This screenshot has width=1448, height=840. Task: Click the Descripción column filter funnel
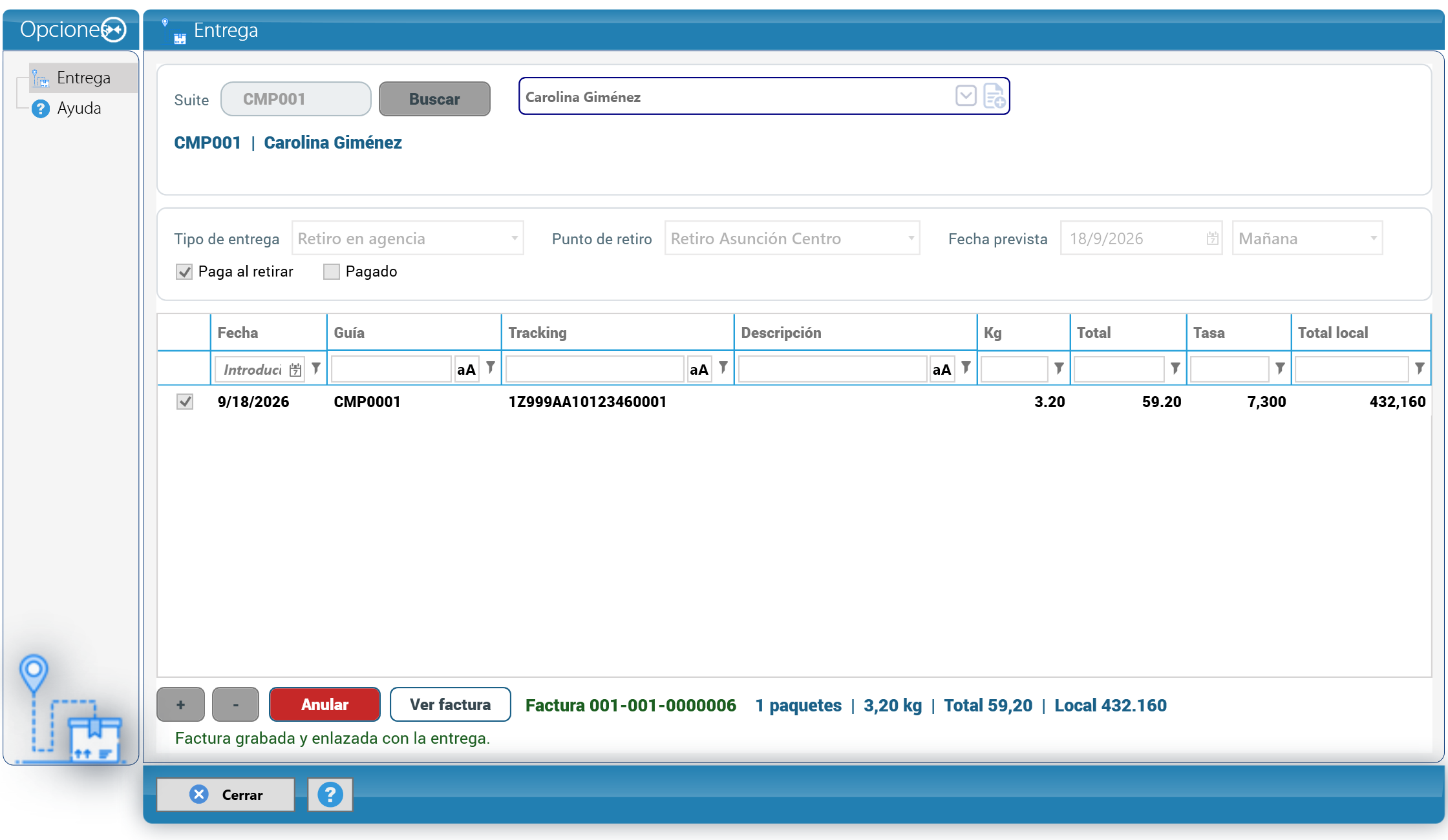(x=966, y=368)
